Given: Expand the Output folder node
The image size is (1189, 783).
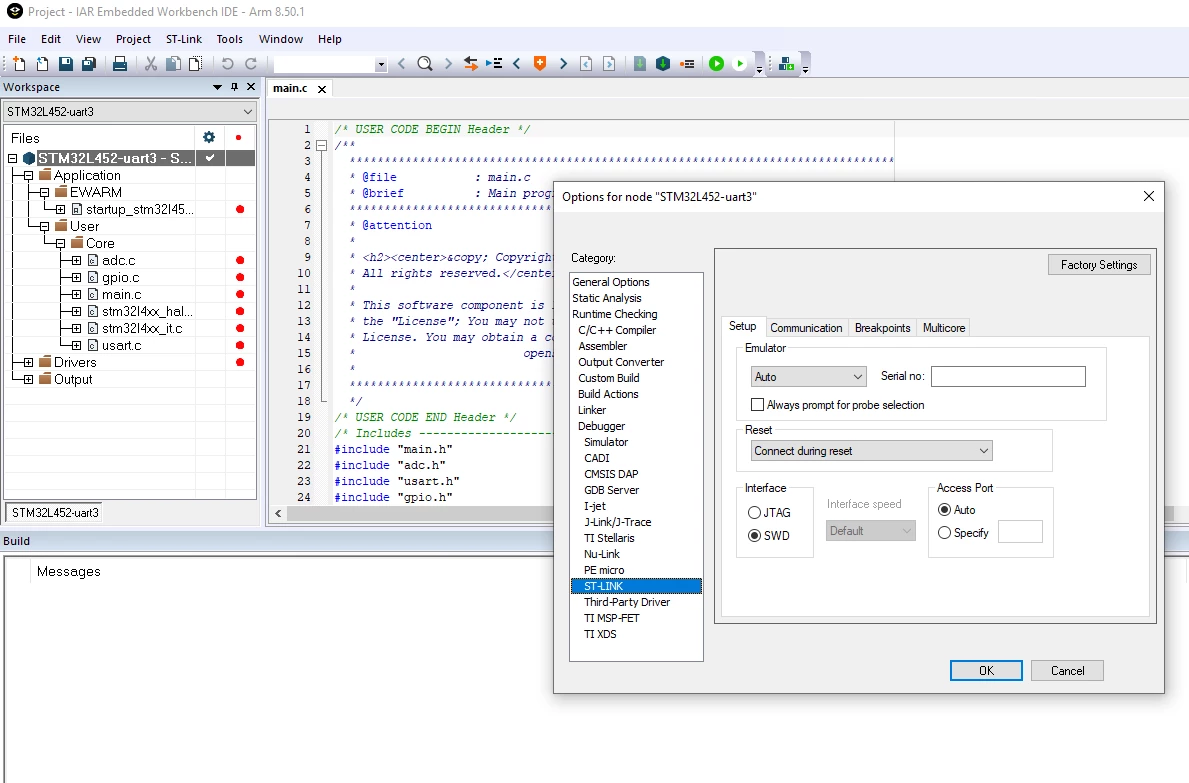Looking at the screenshot, I should coord(28,379).
